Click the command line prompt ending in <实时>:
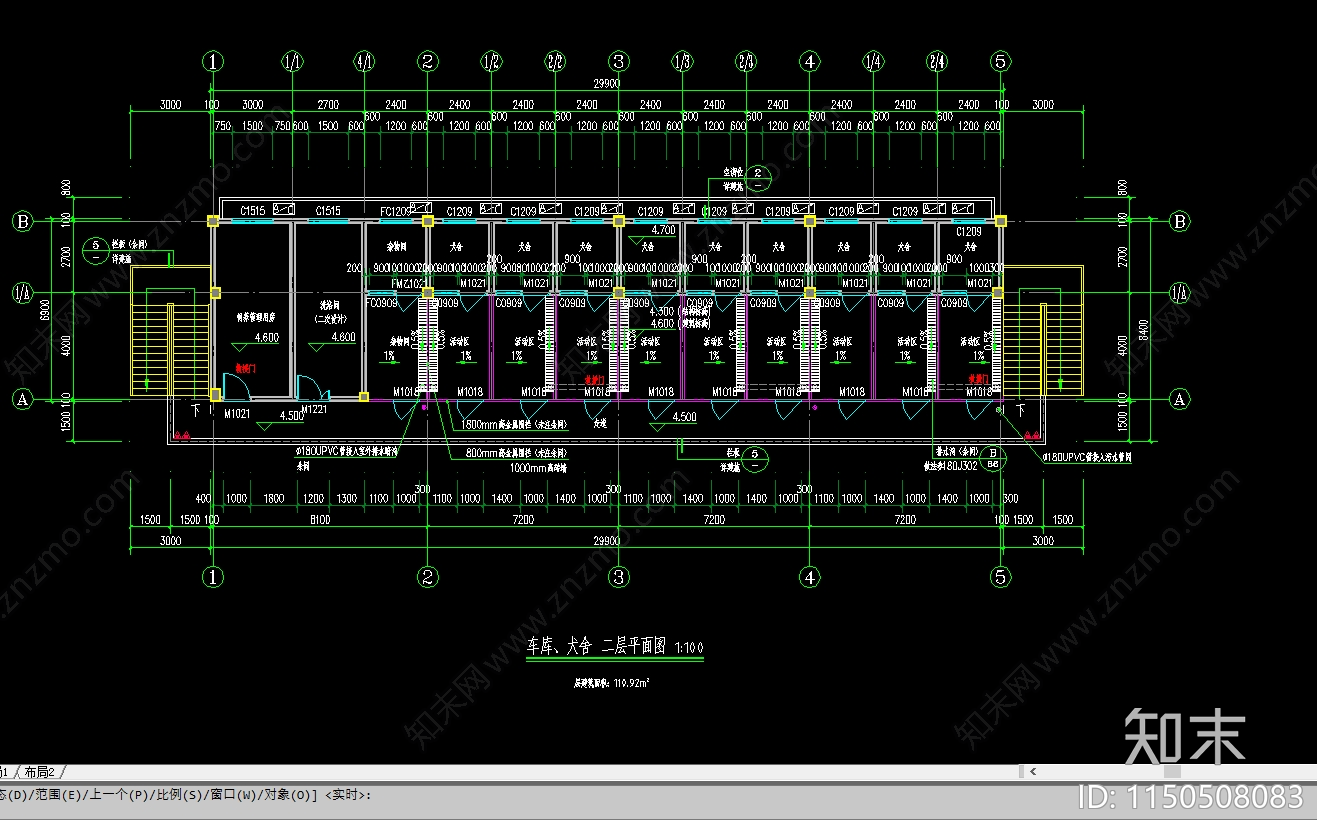 coord(186,795)
